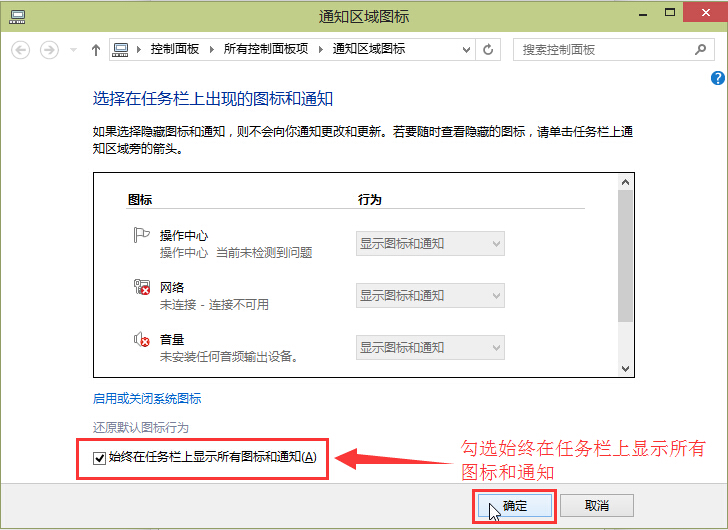728x530 pixels.
Task: Select 所有控制面板项 in the breadcrumb path
Action: click(266, 49)
